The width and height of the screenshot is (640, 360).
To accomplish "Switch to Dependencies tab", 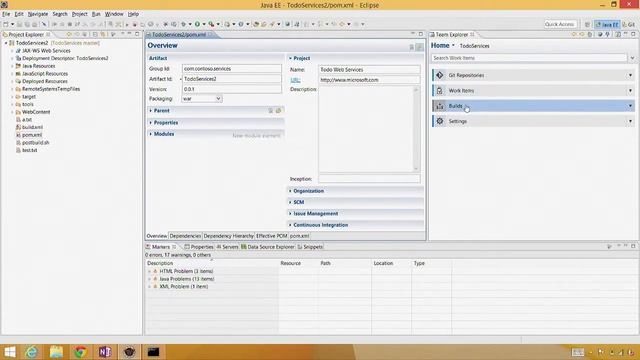I will (x=185, y=236).
